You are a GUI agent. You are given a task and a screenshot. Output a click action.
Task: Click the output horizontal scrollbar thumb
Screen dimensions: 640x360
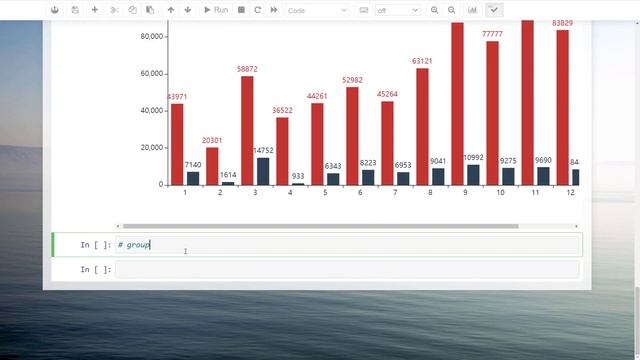(x=321, y=226)
